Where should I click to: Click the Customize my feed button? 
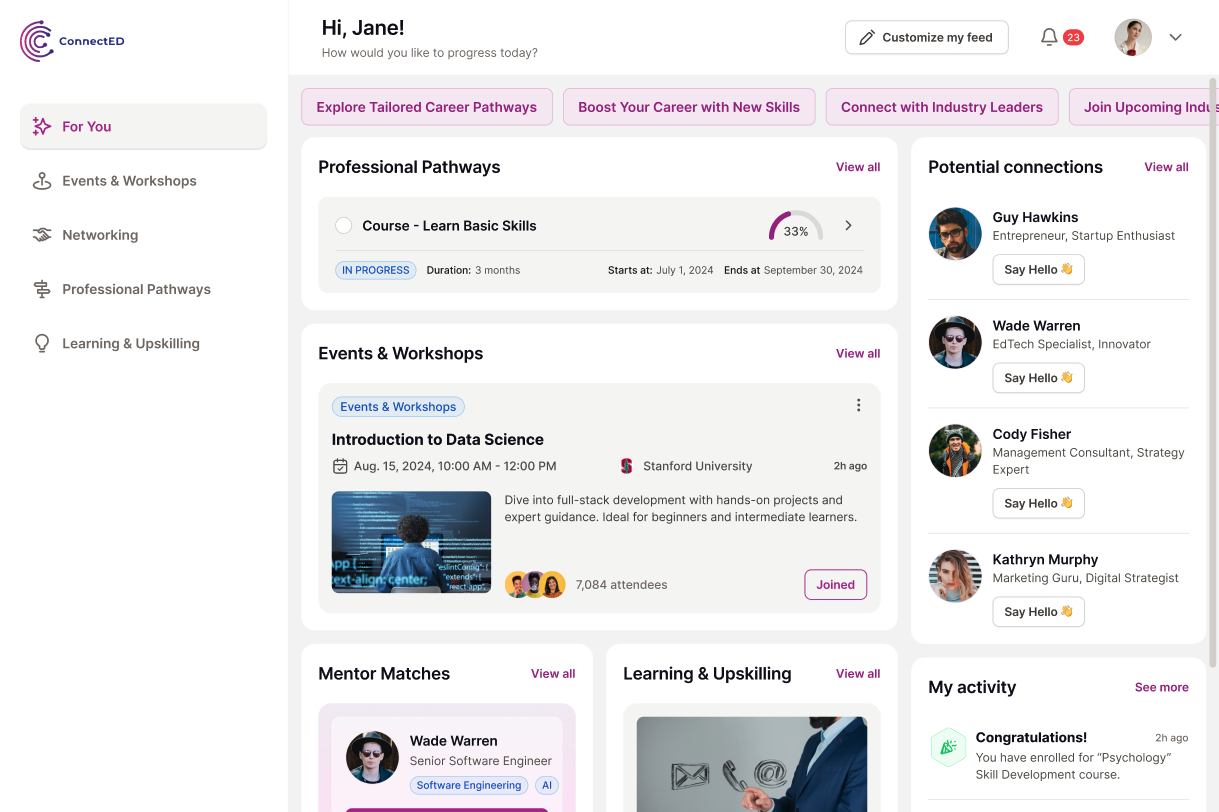(x=926, y=37)
